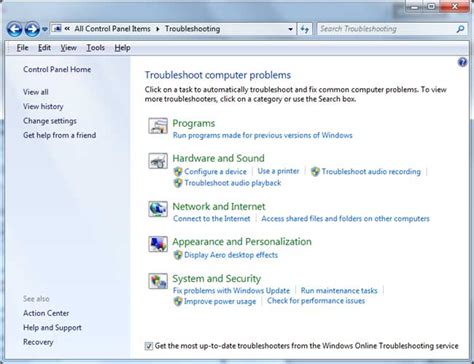Click the search magnifier icon

[x=460, y=29]
